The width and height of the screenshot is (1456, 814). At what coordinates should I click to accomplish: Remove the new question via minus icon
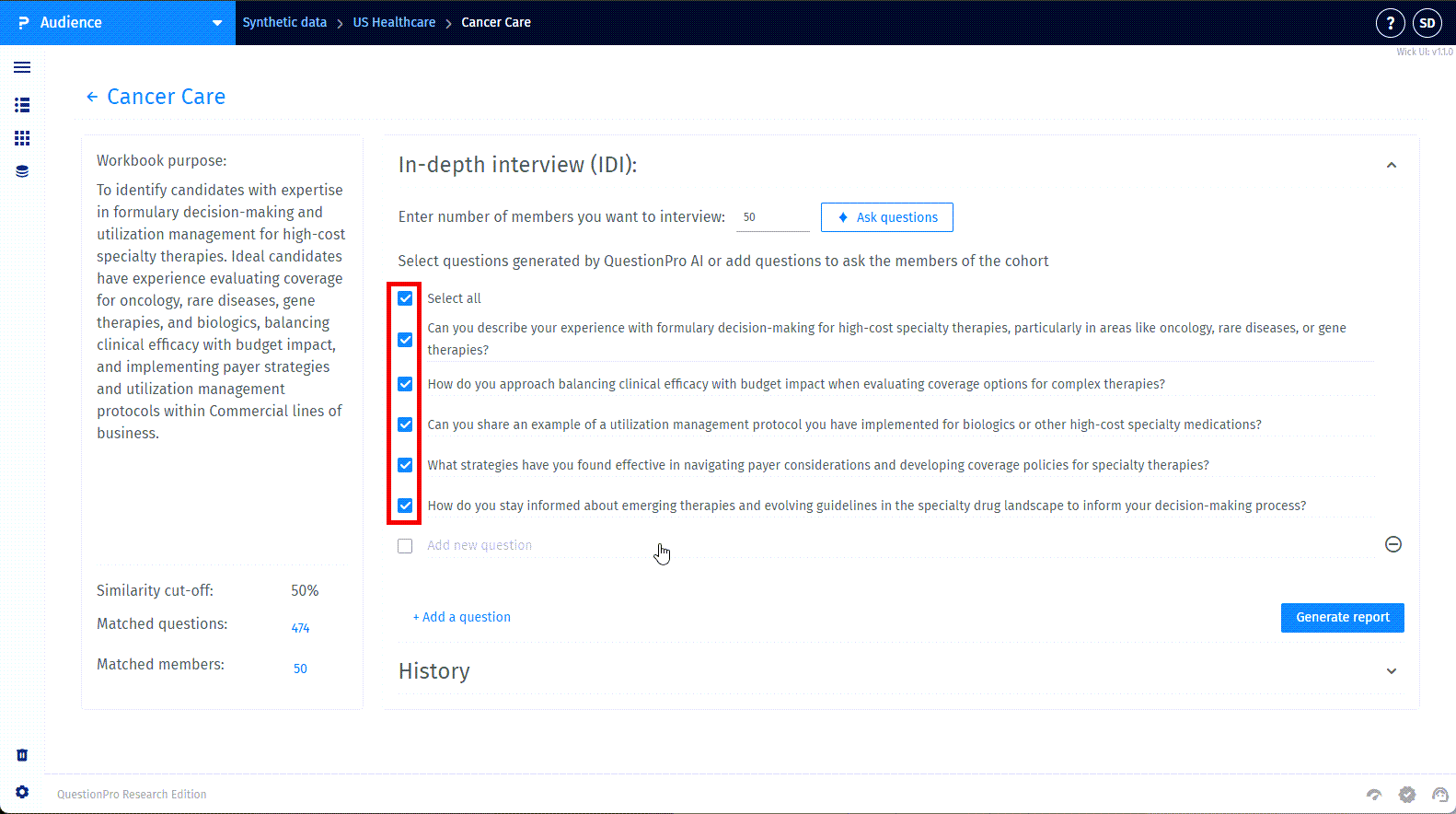[x=1393, y=544]
